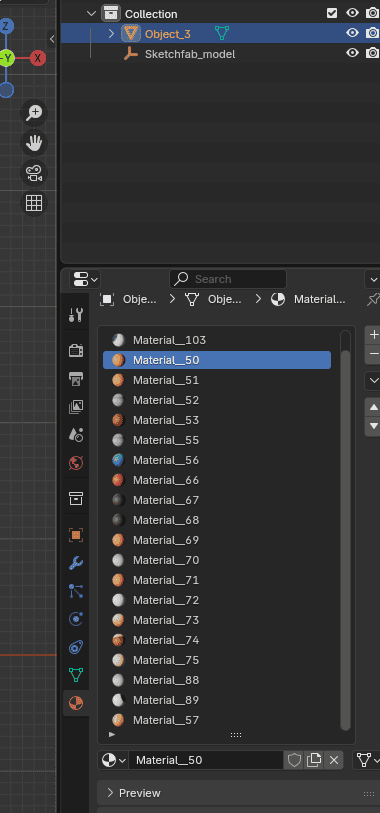Select Material__89 slot

click(217, 700)
